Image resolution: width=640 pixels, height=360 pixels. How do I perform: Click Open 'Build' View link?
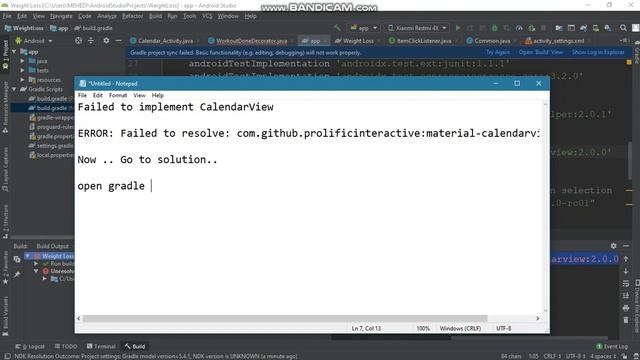coord(540,52)
